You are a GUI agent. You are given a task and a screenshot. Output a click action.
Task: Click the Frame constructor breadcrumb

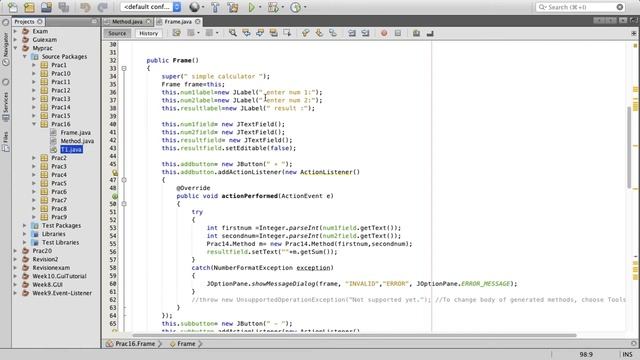[x=186, y=344]
